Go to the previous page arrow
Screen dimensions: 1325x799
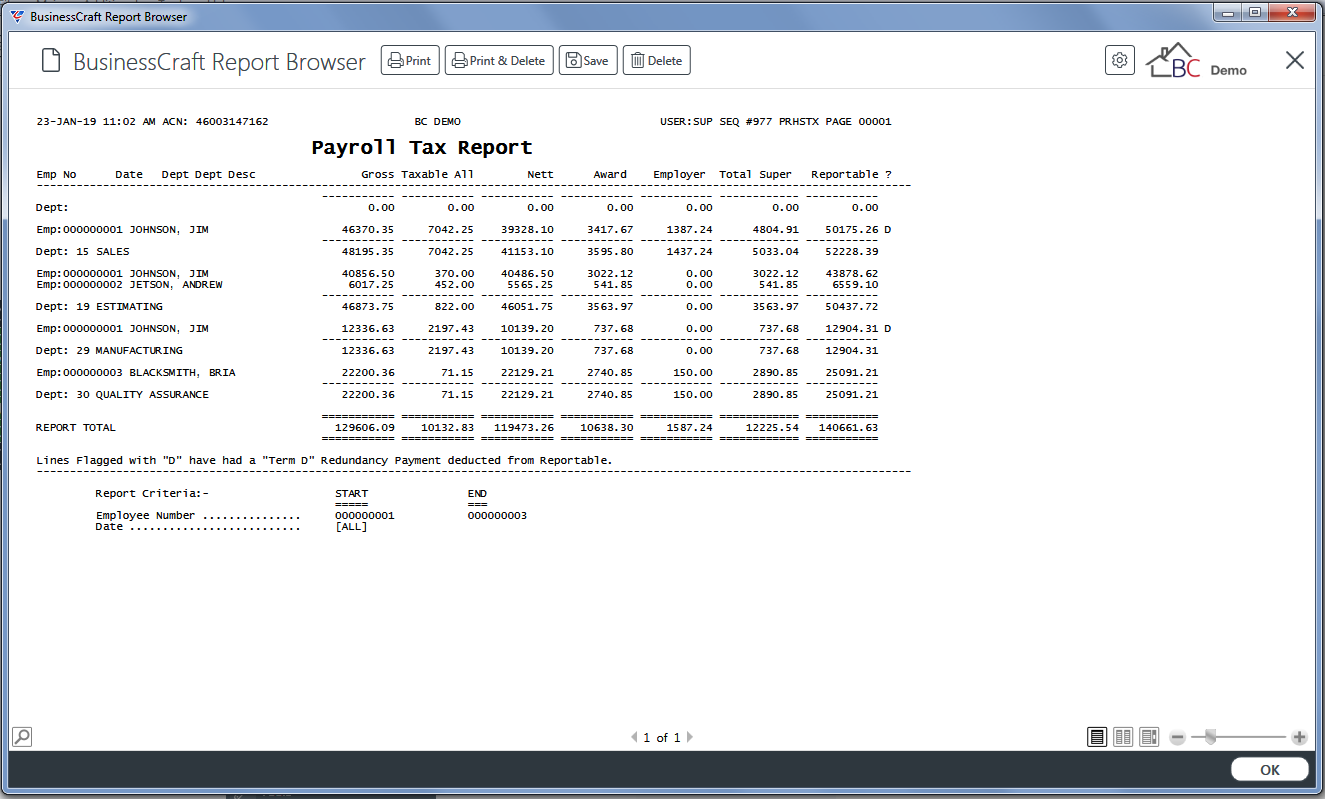tap(634, 738)
